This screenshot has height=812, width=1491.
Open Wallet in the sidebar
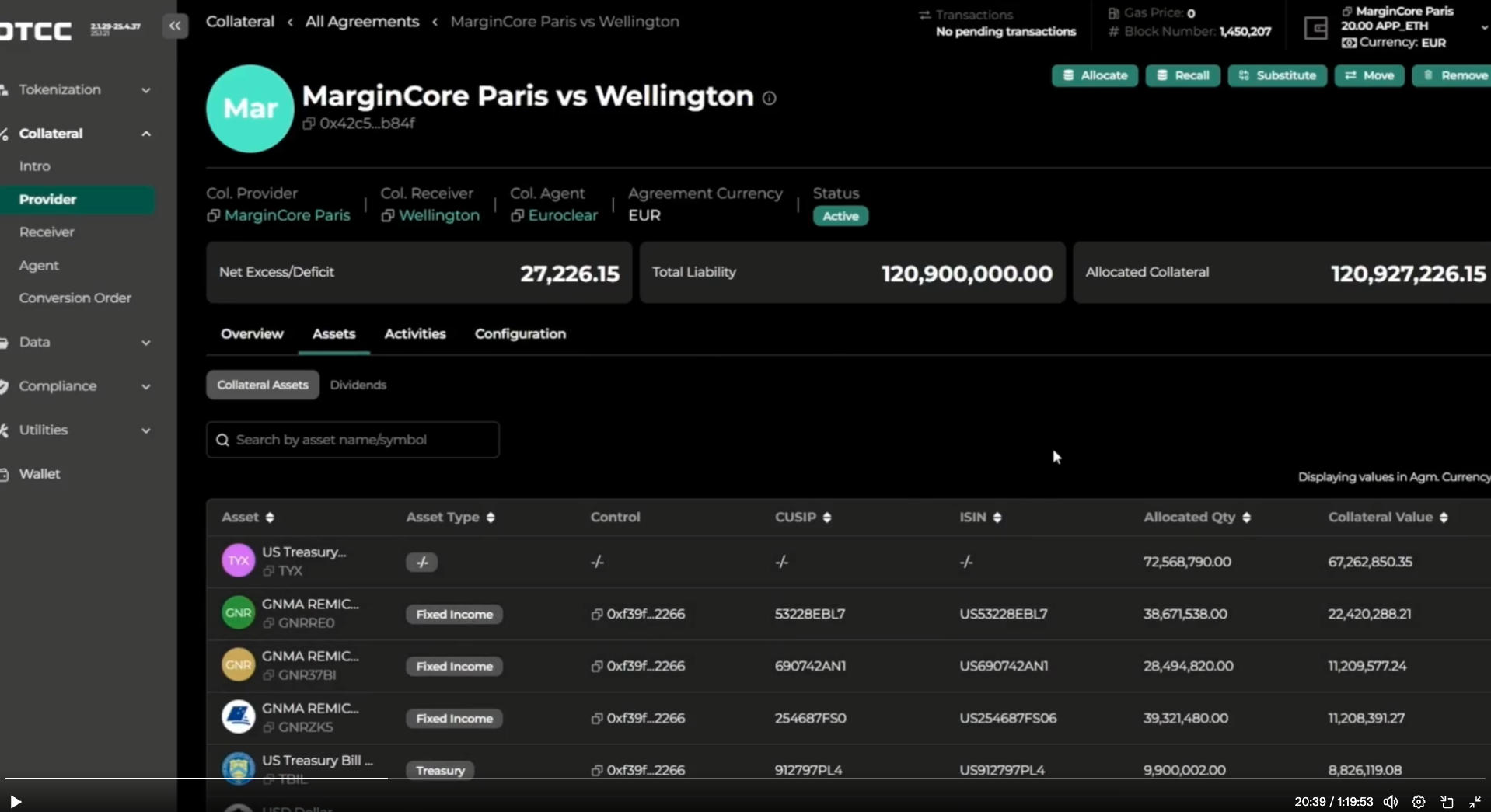[39, 474]
